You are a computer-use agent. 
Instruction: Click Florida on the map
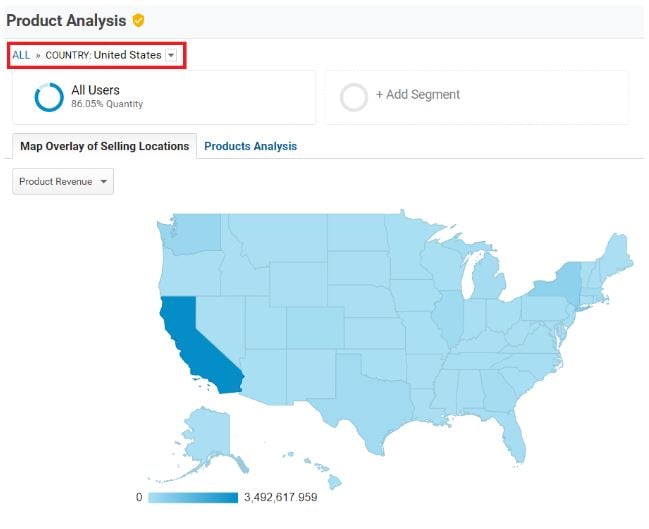point(512,430)
